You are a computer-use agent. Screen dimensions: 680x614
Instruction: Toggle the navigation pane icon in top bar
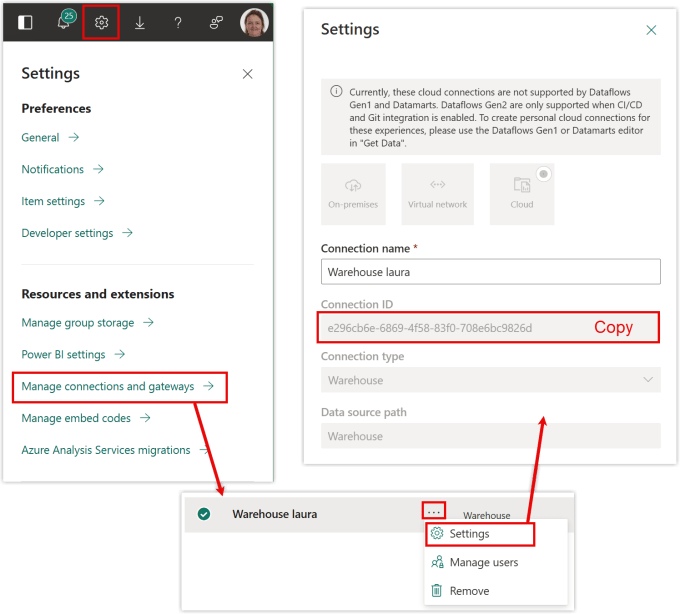pyautogui.click(x=25, y=22)
